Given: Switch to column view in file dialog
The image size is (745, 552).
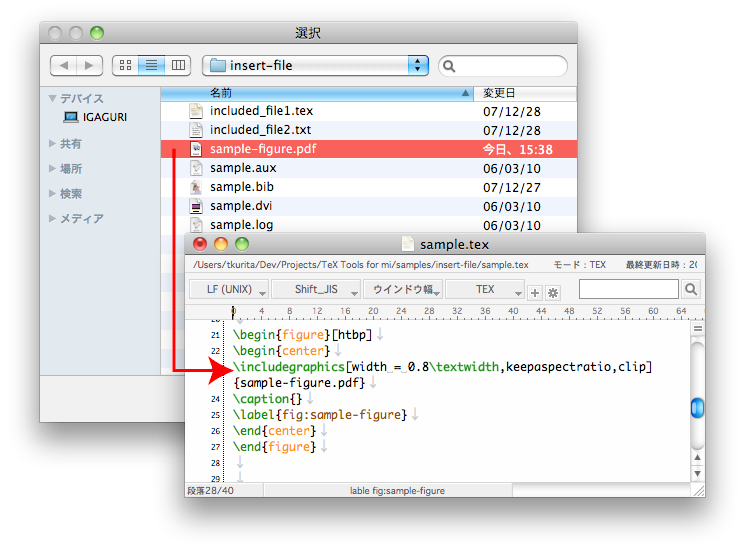Looking at the screenshot, I should click(x=178, y=66).
